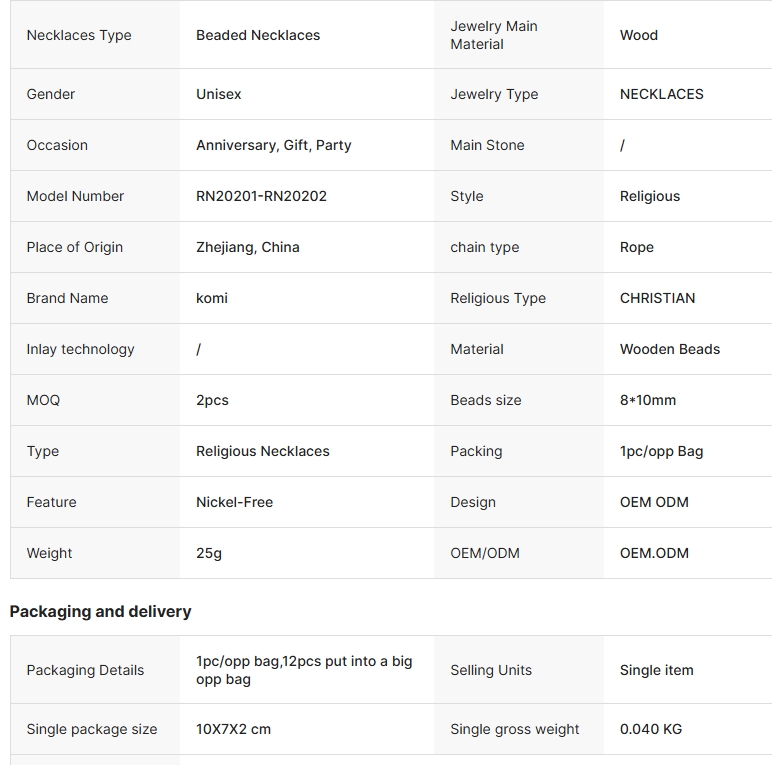
Task: Click the Model Number RN20201-RN20202 value
Action: coord(261,196)
